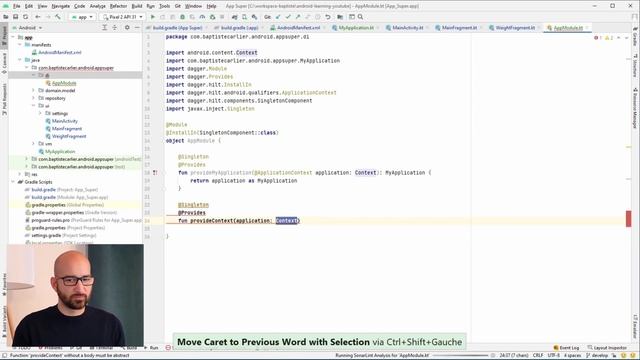Open the Run tool window at bottom

[x=151, y=348]
